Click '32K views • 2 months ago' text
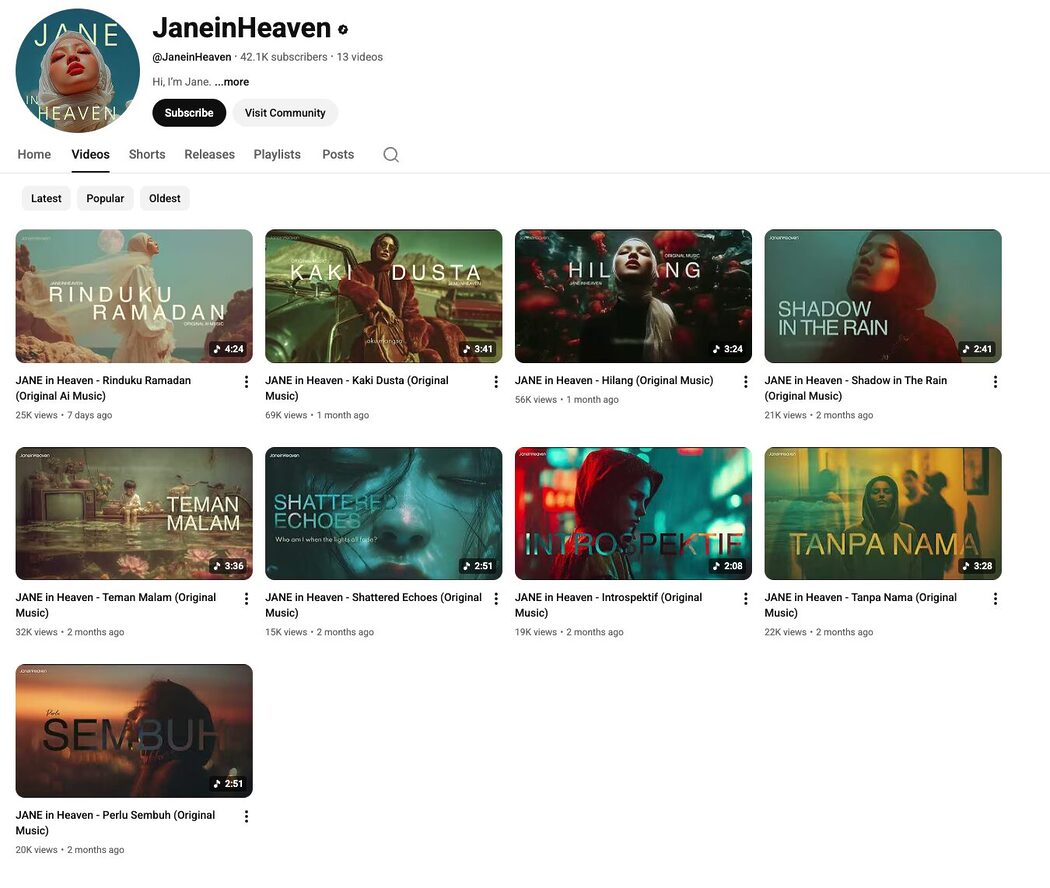Viewport: 1050px width, 888px height. coord(70,632)
